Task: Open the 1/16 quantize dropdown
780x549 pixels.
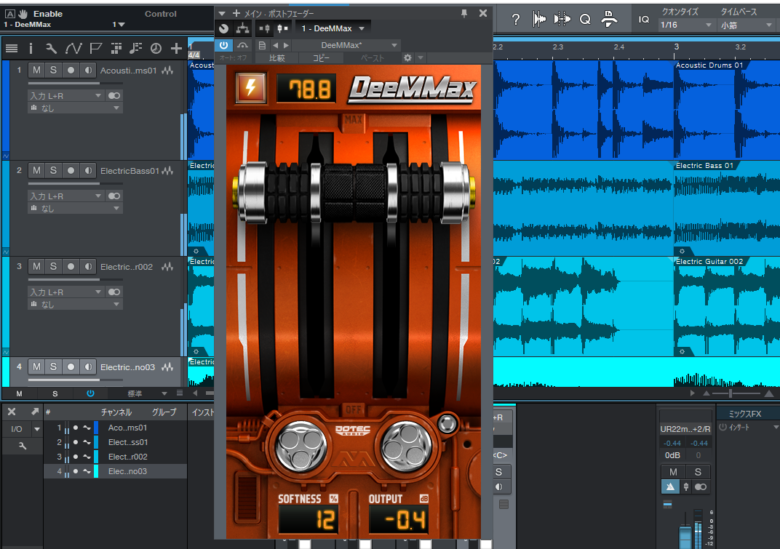Action: [x=686, y=25]
